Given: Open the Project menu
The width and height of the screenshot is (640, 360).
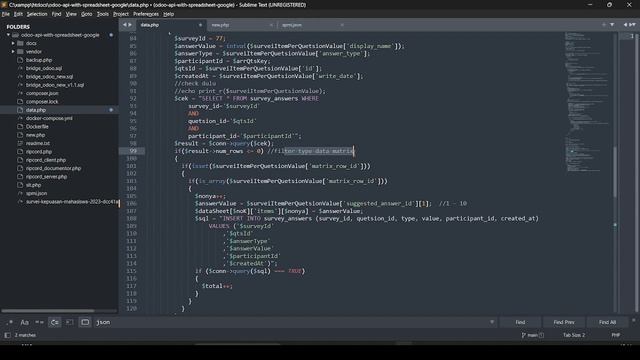Looking at the screenshot, I should 121,14.
